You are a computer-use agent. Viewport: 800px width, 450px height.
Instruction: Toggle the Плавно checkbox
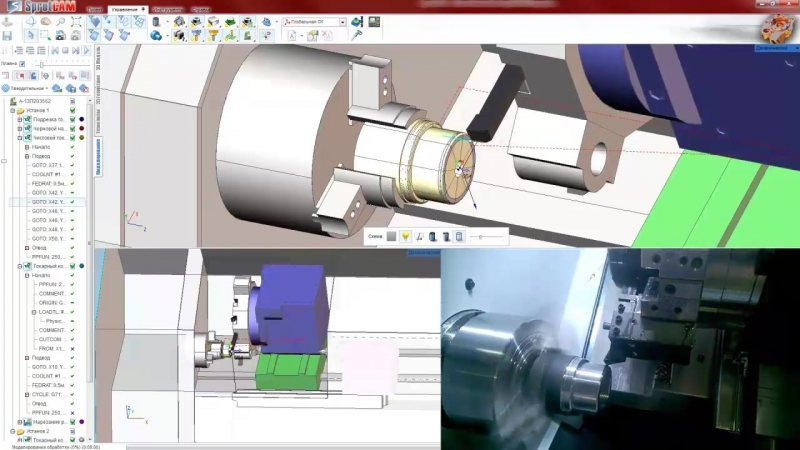coord(22,64)
